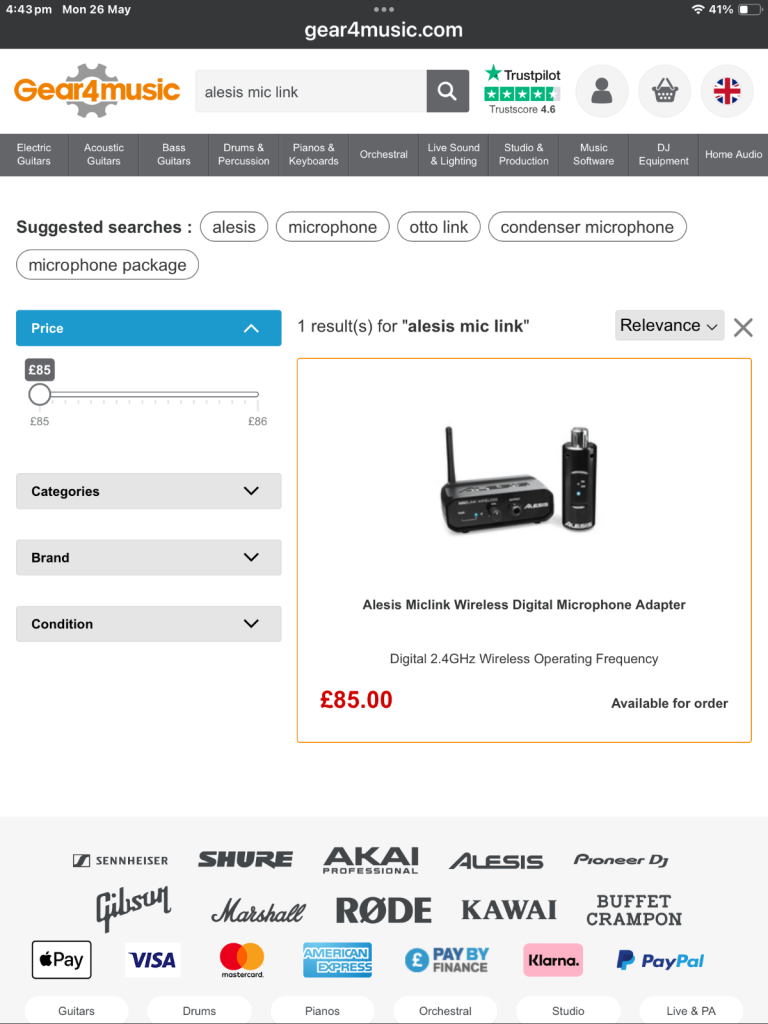Click the PayPal payment logo
Image resolution: width=768 pixels, height=1024 pixels.
click(x=660, y=961)
